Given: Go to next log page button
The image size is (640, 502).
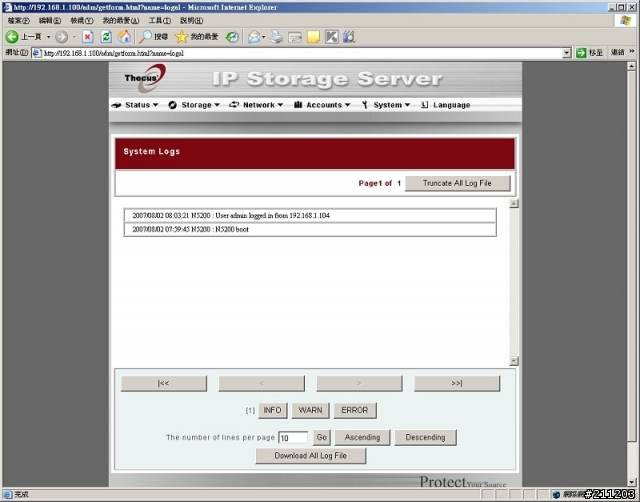Looking at the screenshot, I should click(359, 384).
